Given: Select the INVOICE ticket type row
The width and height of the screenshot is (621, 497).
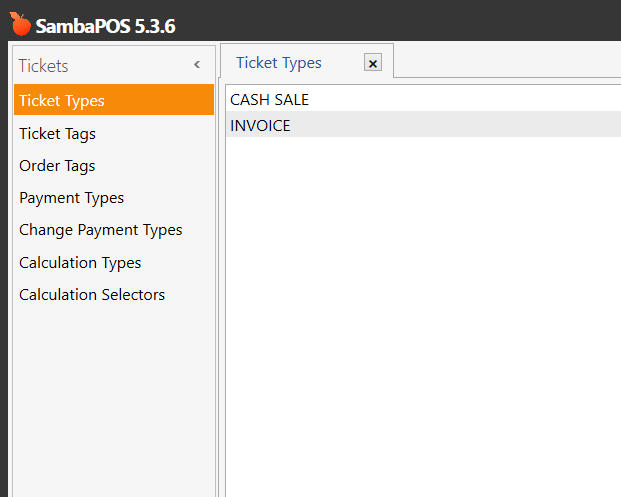Looking at the screenshot, I should click(x=423, y=125).
